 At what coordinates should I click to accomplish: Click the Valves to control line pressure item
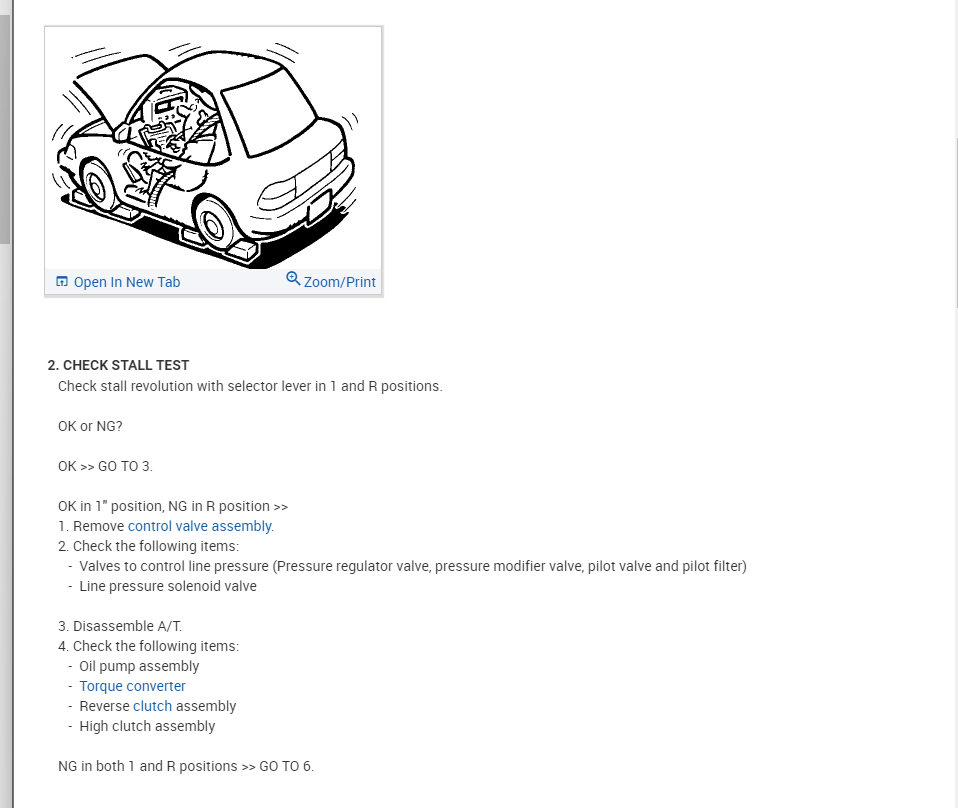pos(412,566)
